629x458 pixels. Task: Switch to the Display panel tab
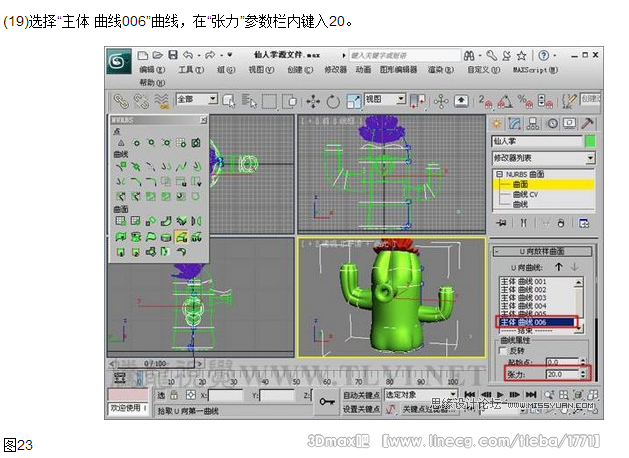point(570,124)
